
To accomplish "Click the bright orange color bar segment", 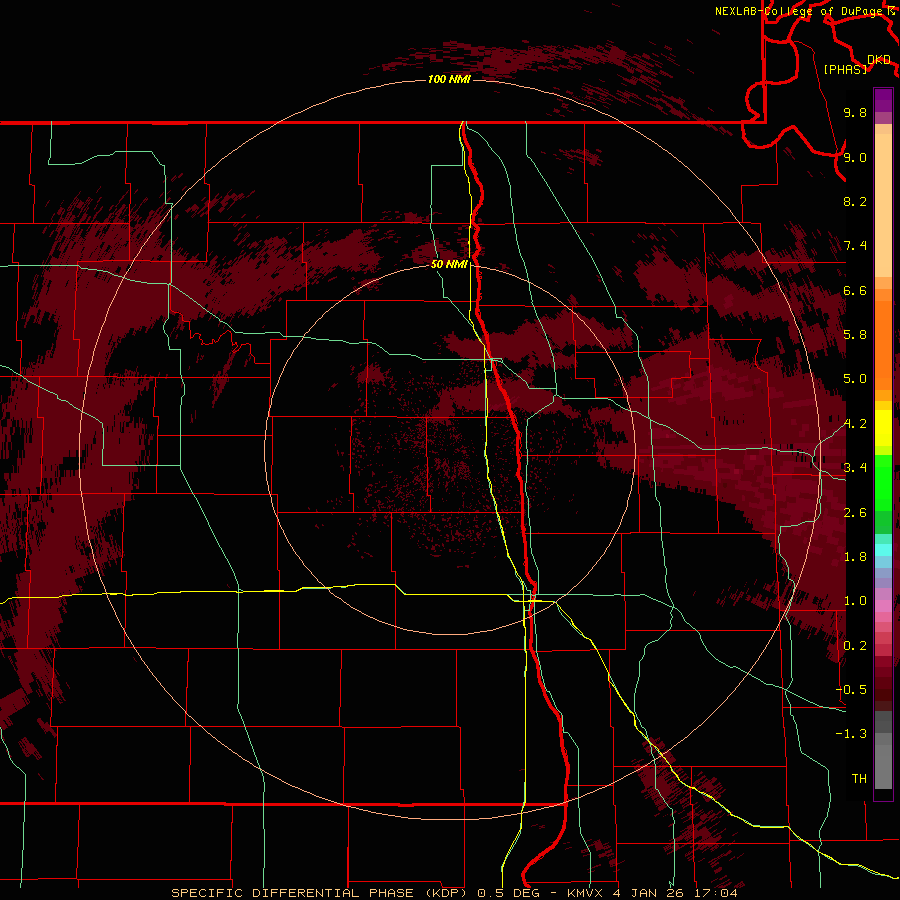I will click(883, 346).
